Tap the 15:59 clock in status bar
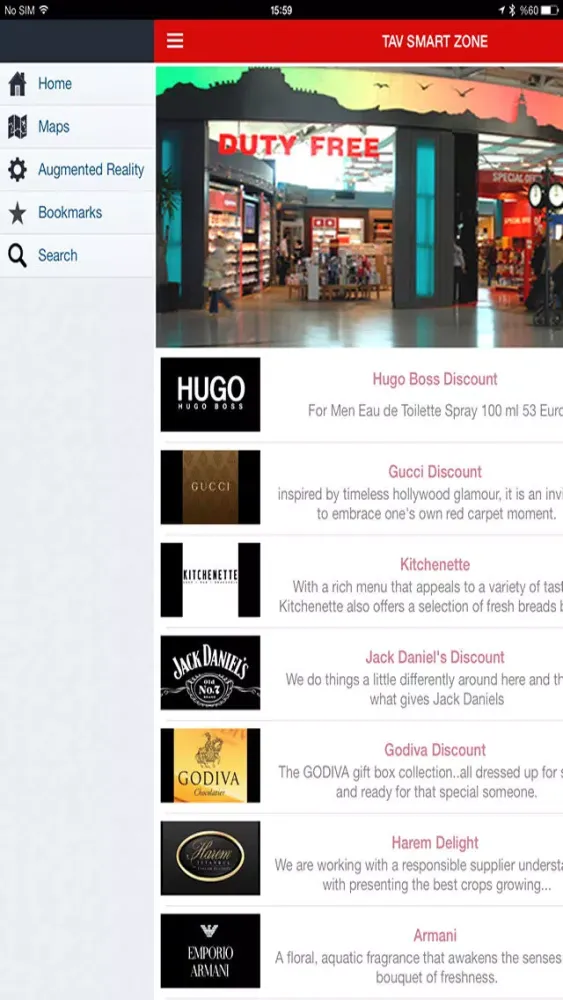Viewport: 563px width, 1000px height. click(281, 10)
